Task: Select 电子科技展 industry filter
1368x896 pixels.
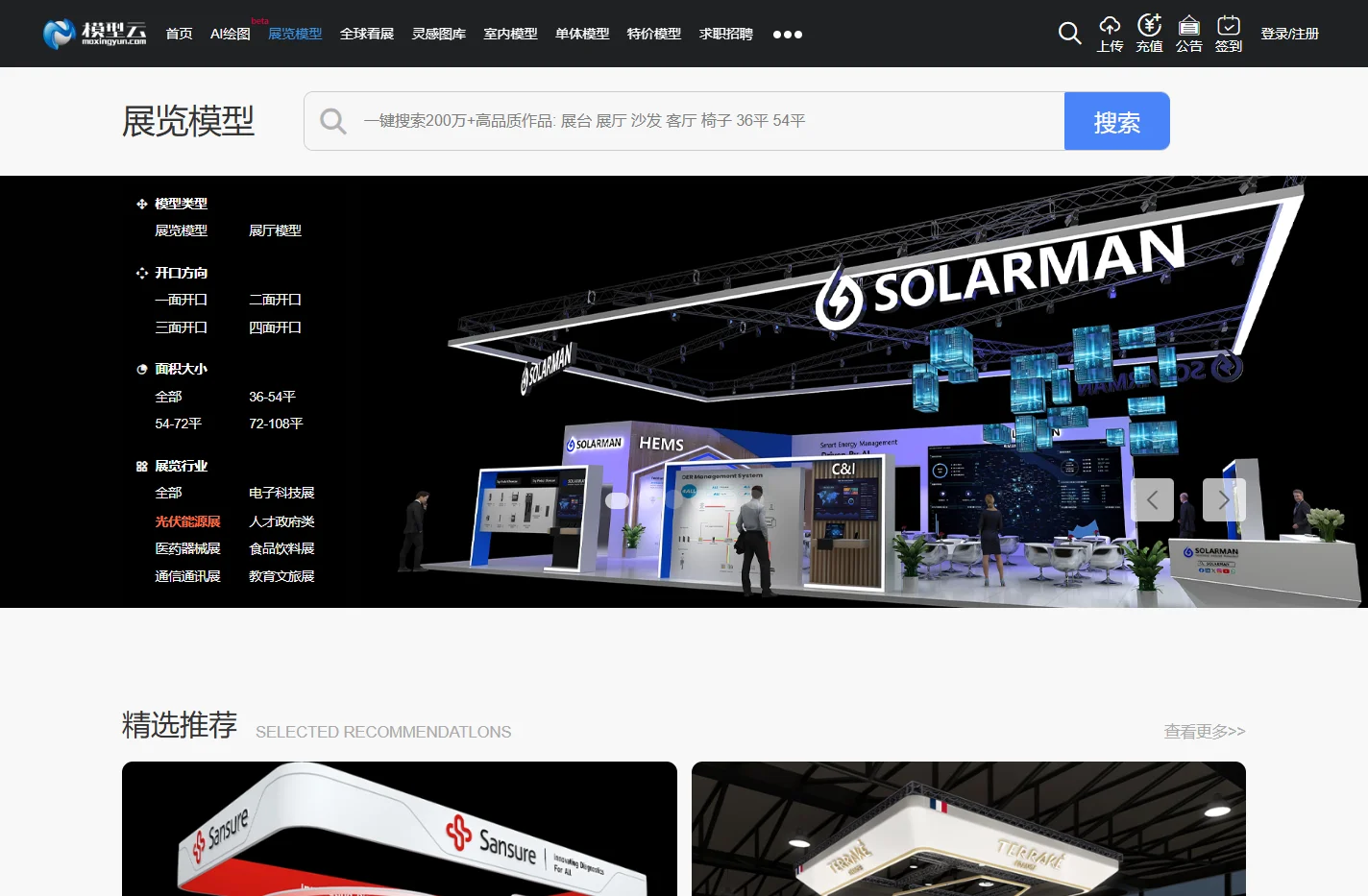Action: tap(282, 493)
